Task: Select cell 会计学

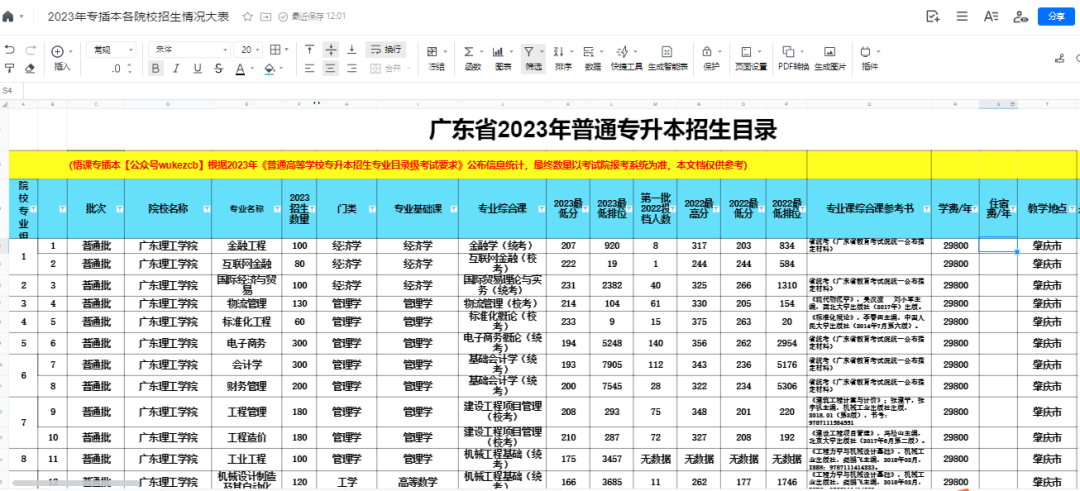Action: [x=247, y=364]
